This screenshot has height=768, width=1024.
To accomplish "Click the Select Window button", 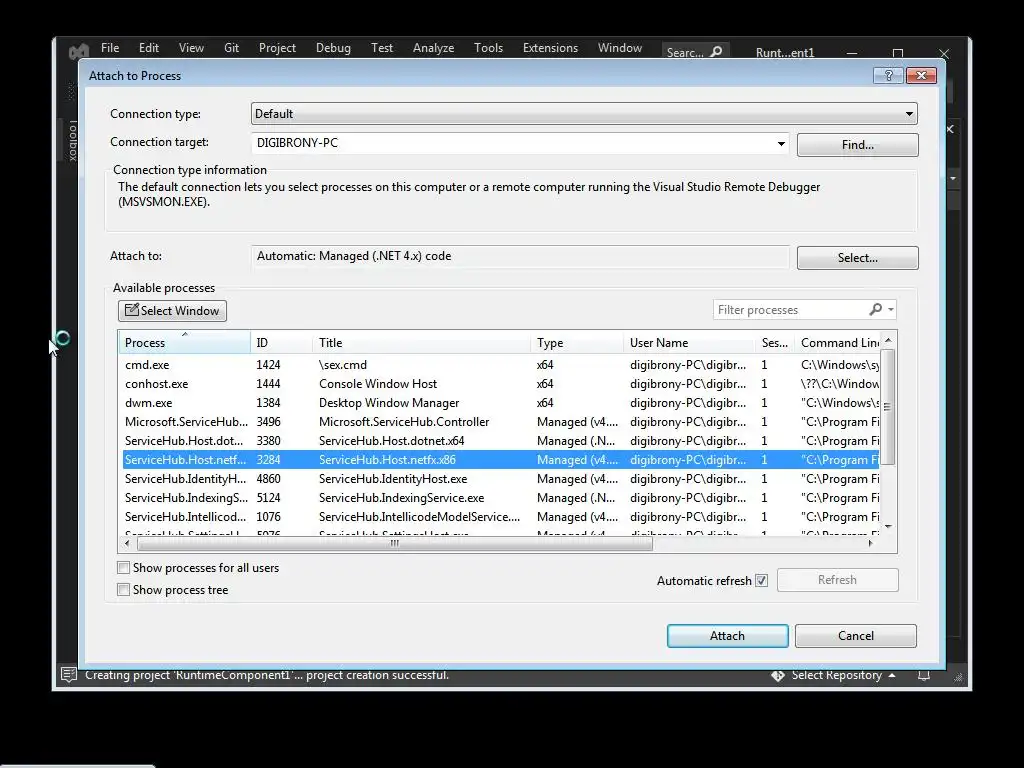I will pyautogui.click(x=172, y=311).
